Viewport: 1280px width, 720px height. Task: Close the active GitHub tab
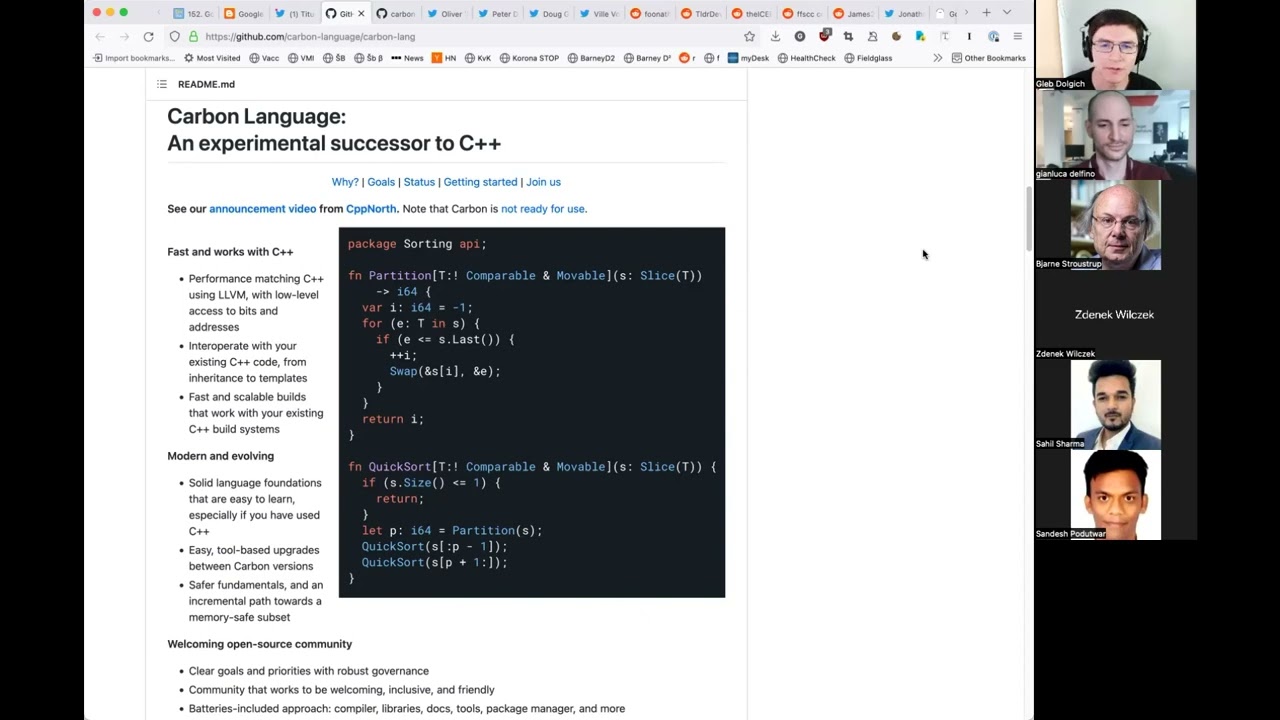click(361, 13)
